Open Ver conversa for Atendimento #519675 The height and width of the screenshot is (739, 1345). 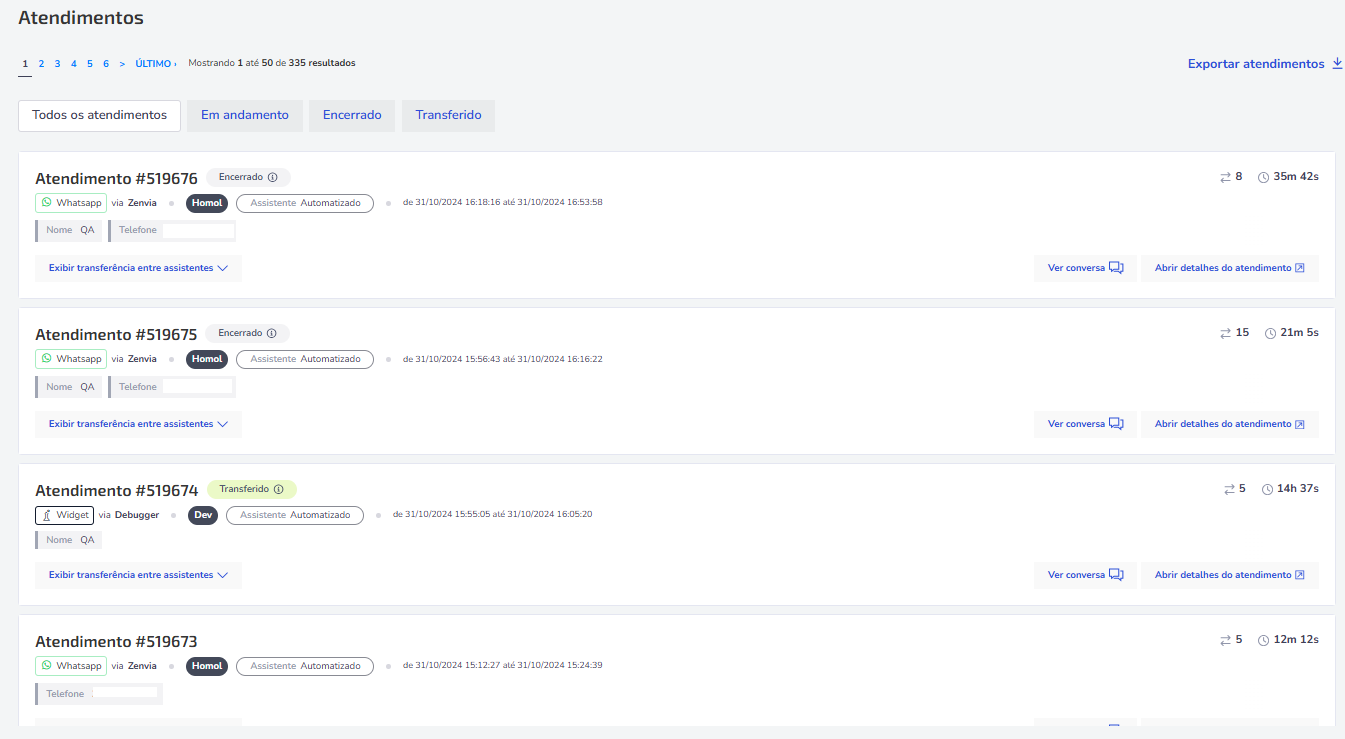tap(1085, 424)
